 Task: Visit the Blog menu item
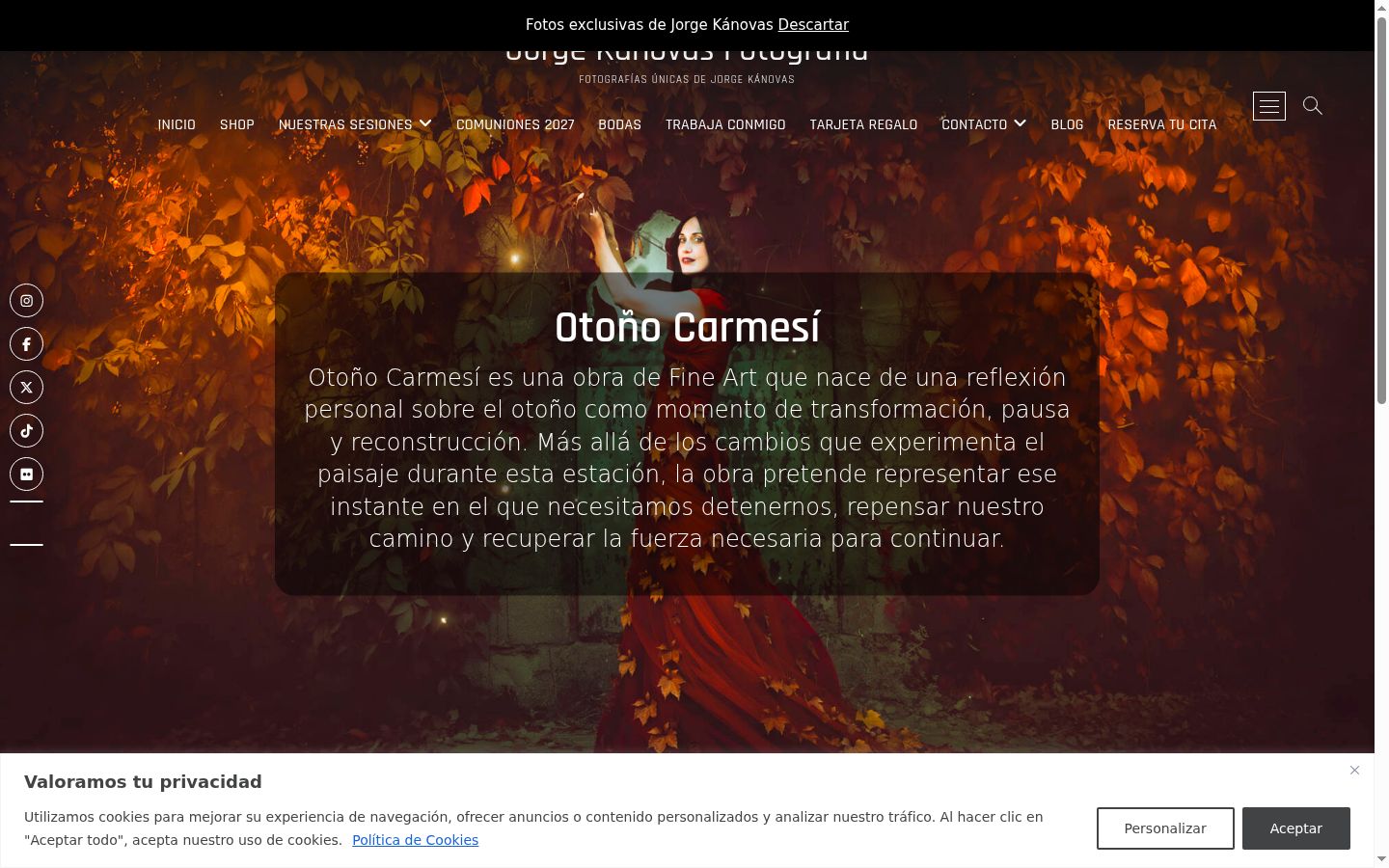(1067, 124)
